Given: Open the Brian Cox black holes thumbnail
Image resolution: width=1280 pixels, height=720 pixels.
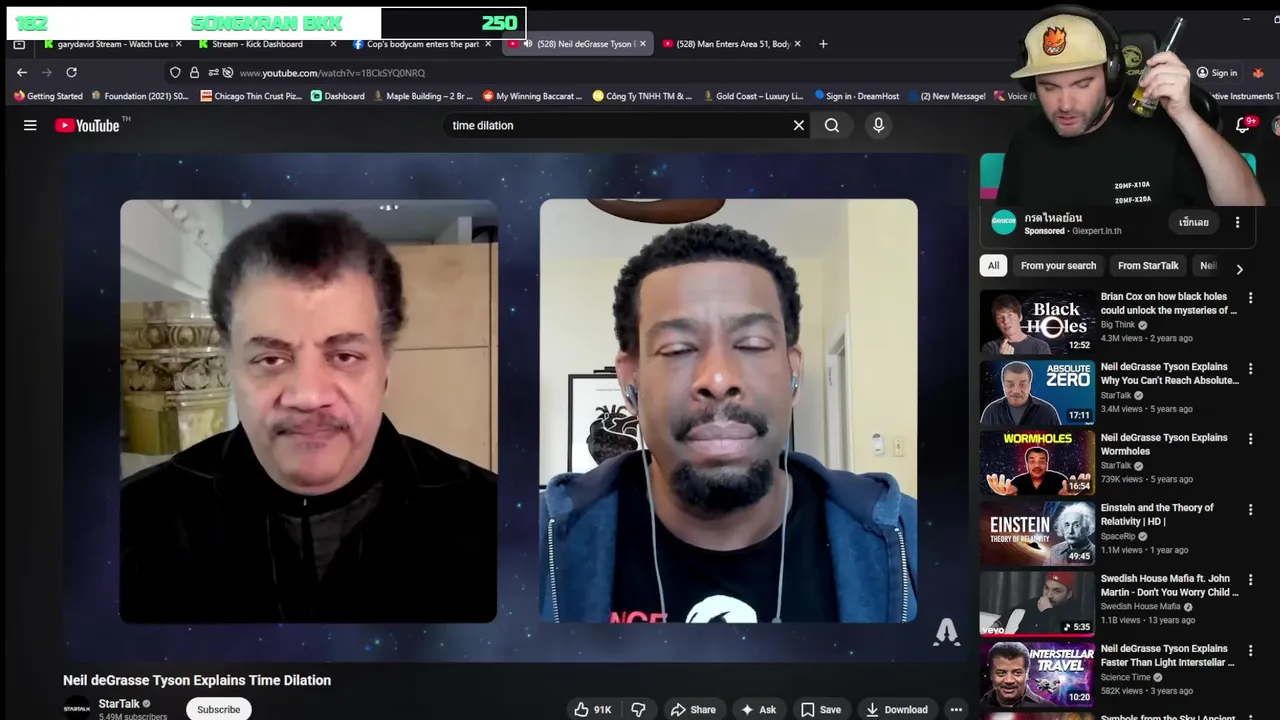Looking at the screenshot, I should point(1037,321).
